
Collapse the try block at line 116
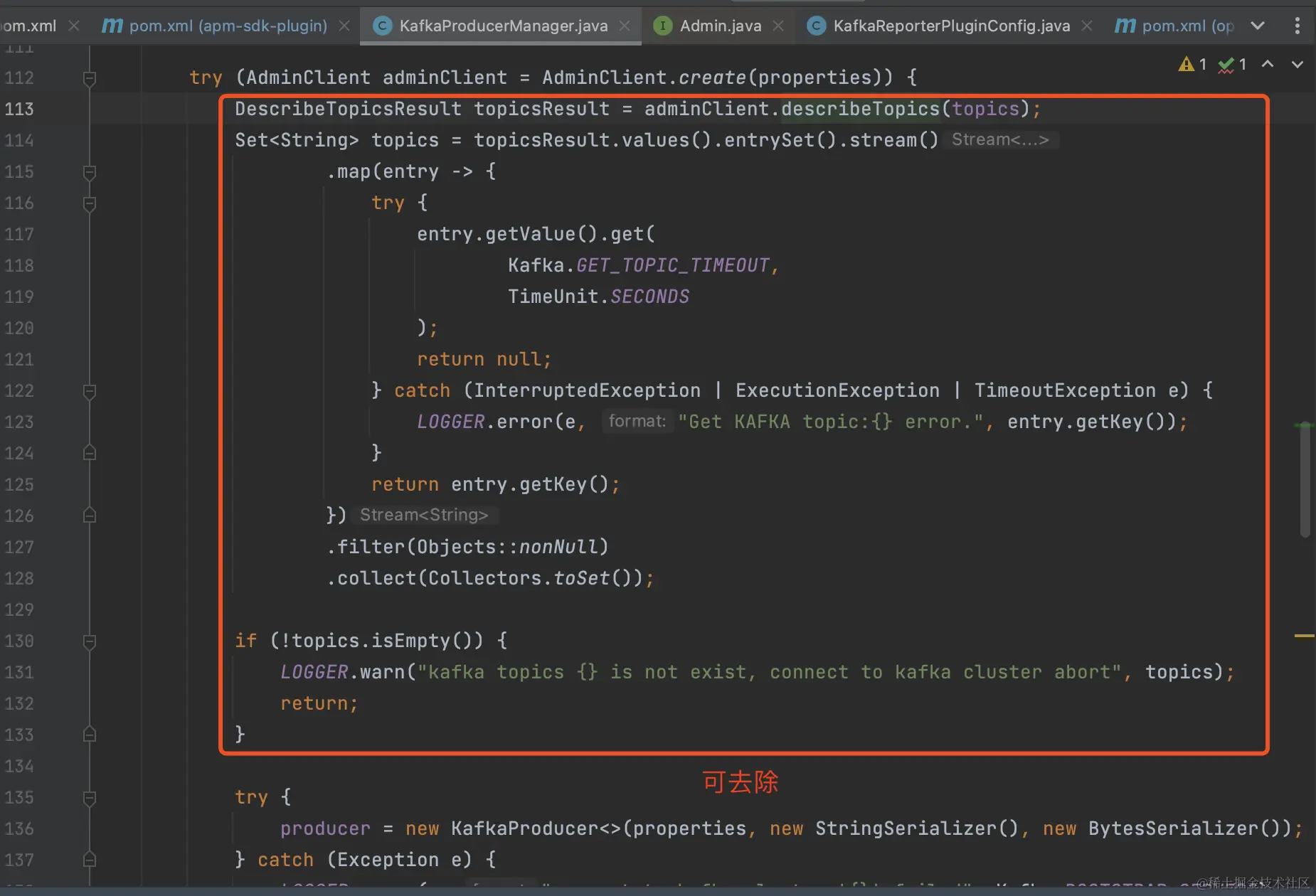click(90, 203)
